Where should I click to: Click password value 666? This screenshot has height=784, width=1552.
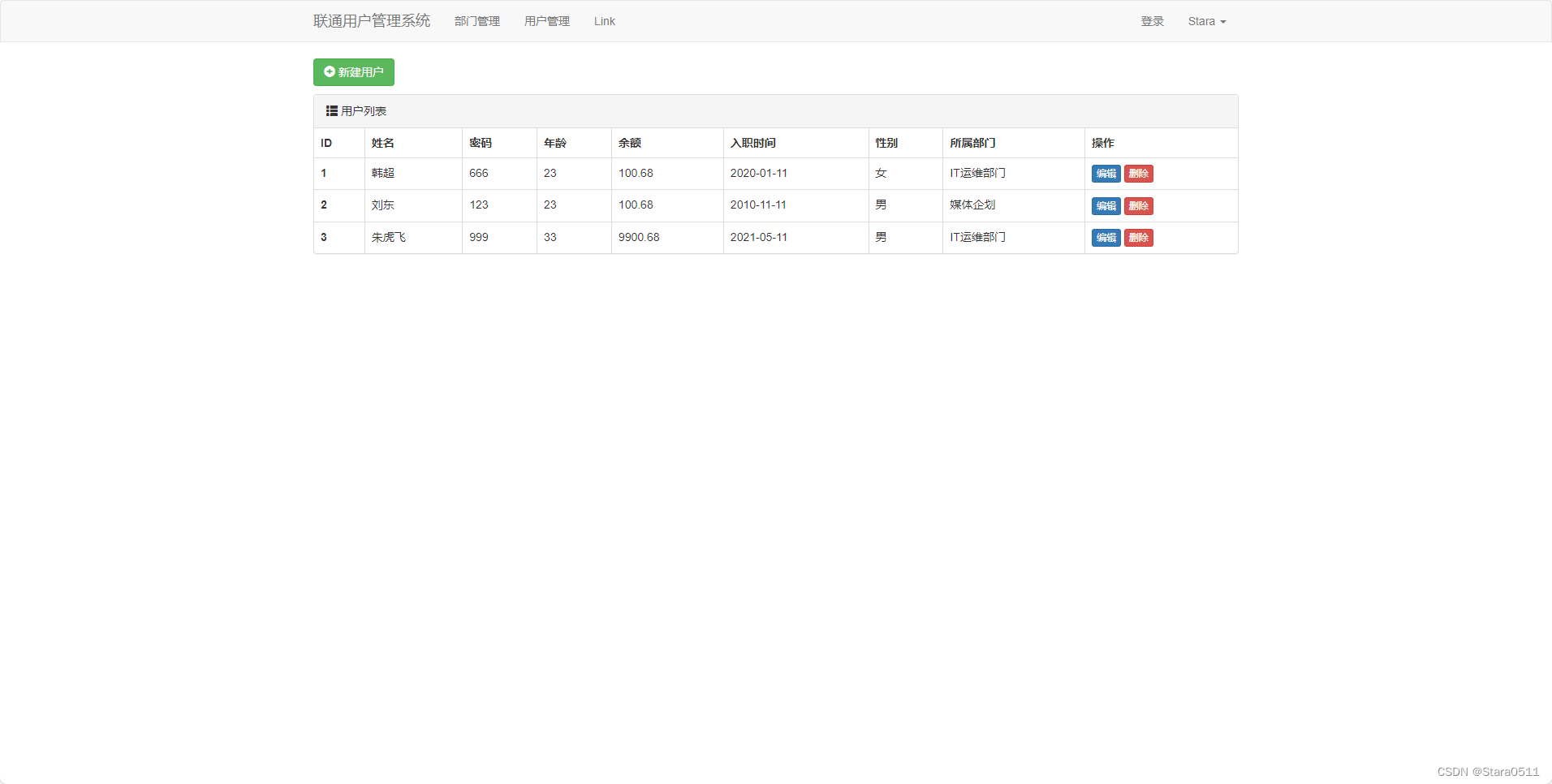(479, 173)
